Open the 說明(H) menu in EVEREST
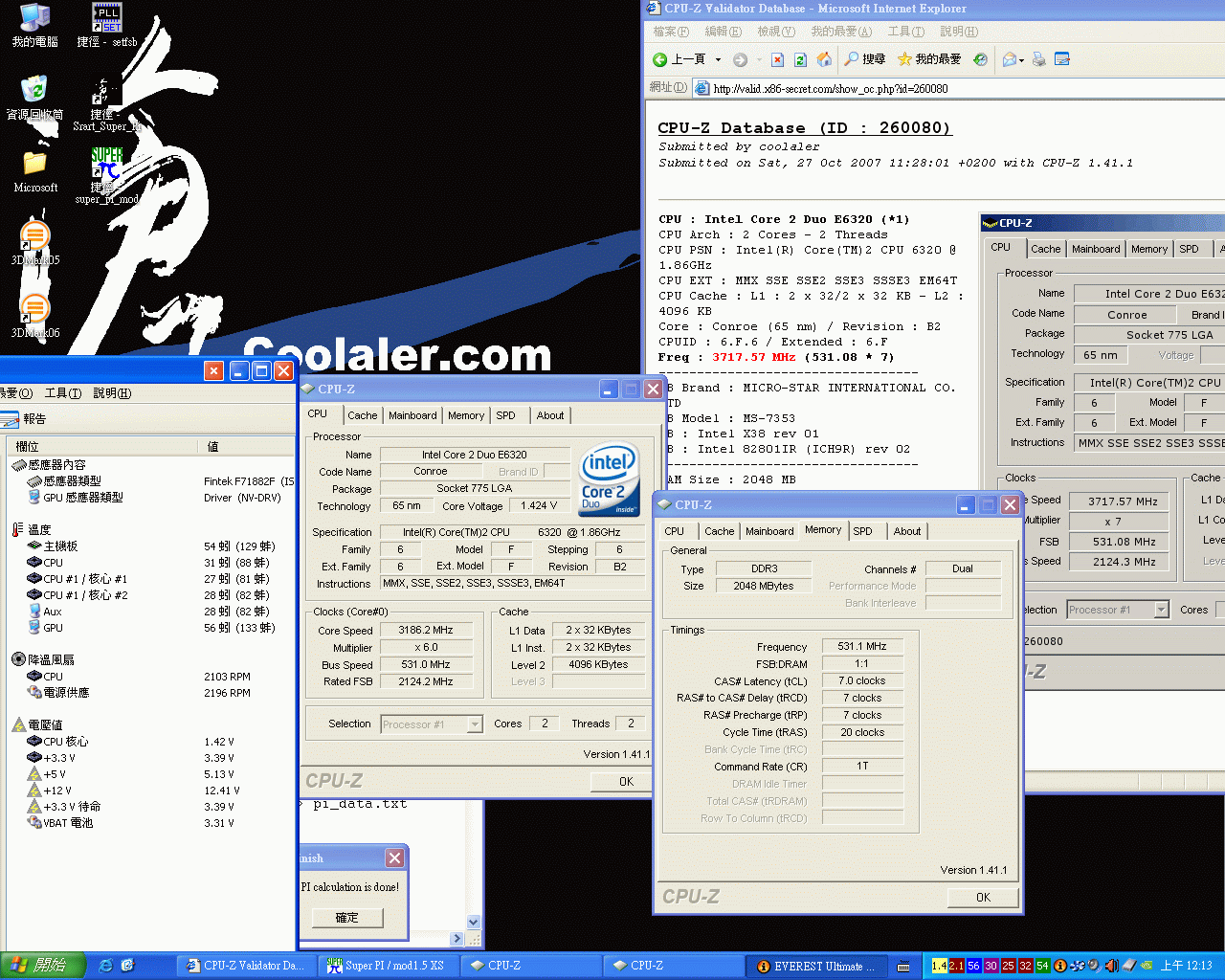Image resolution: width=1225 pixels, height=980 pixels. [112, 393]
